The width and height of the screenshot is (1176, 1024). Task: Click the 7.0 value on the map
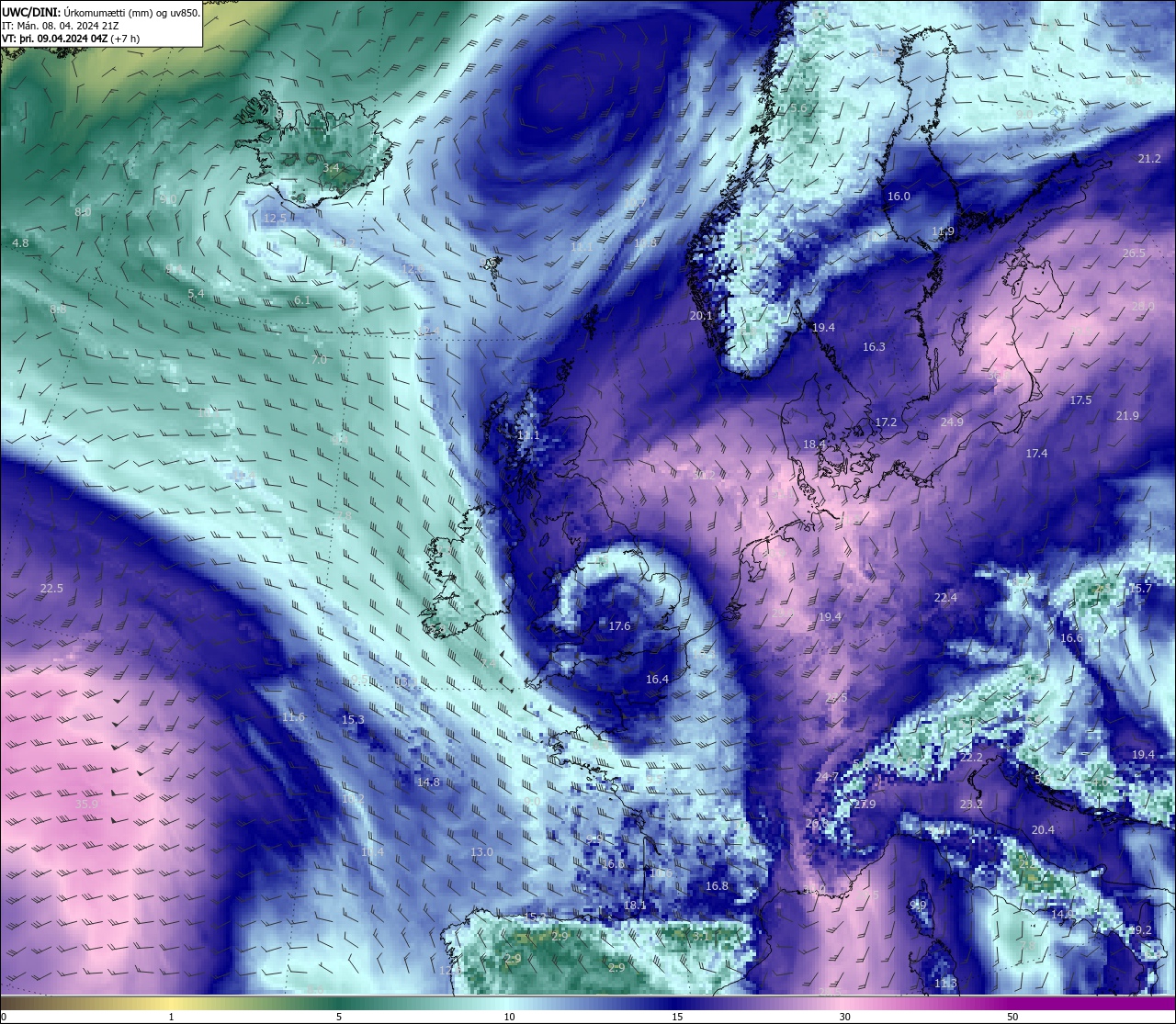click(319, 360)
